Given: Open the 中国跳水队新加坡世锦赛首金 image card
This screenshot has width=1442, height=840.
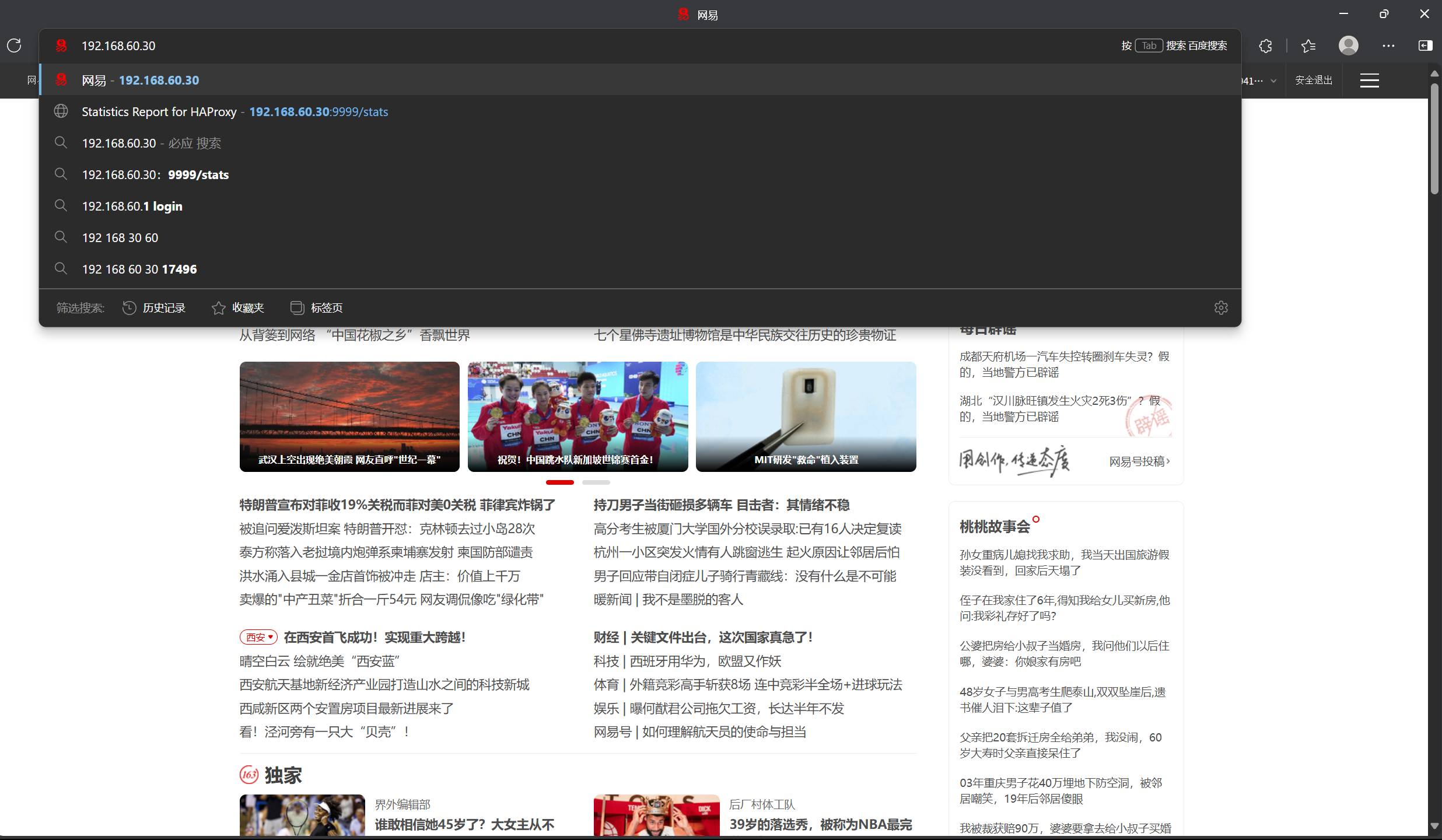Looking at the screenshot, I should tap(577, 416).
